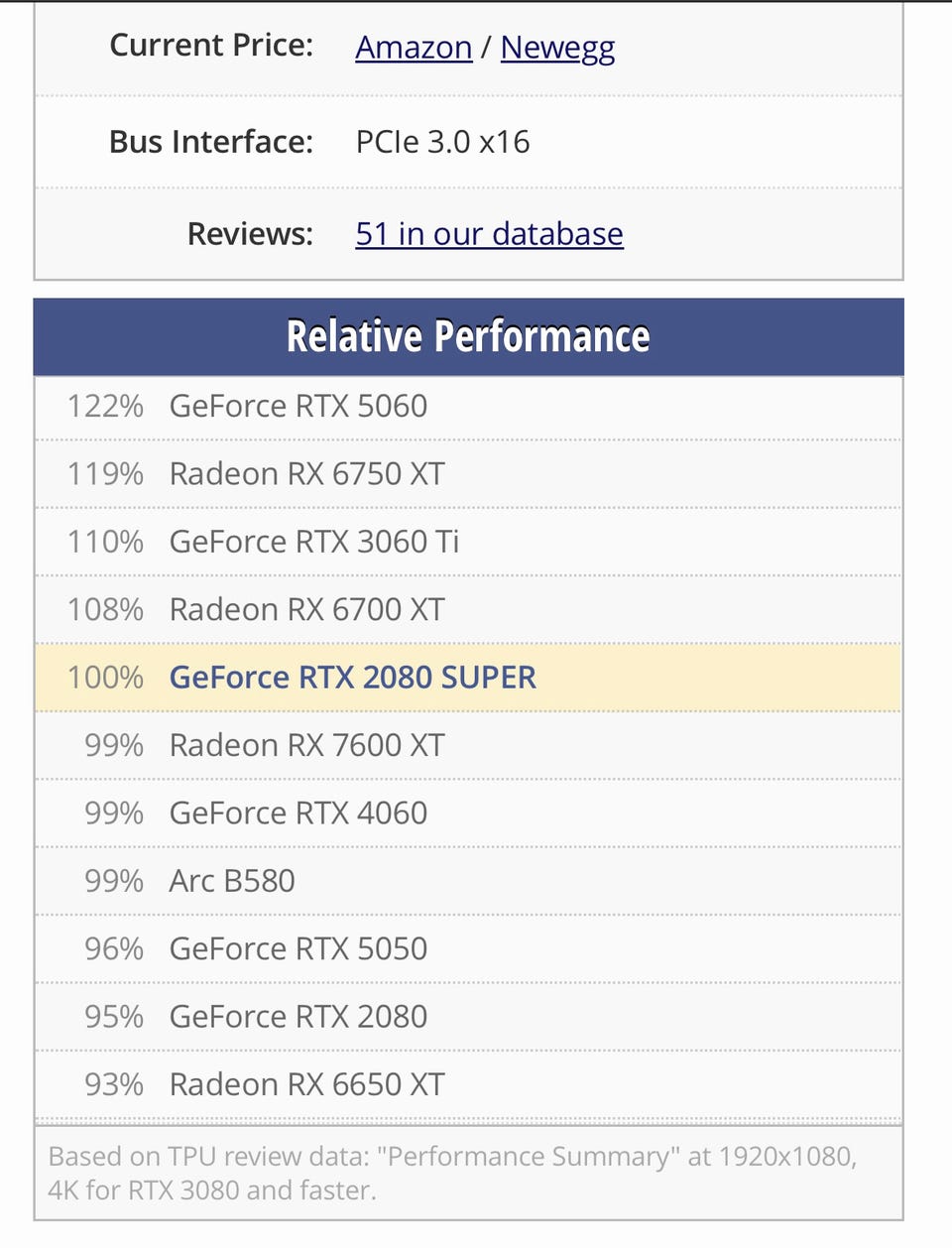The height and width of the screenshot is (1248, 952).
Task: Click the PCIe 3.0 x16 value
Action: tap(442, 142)
